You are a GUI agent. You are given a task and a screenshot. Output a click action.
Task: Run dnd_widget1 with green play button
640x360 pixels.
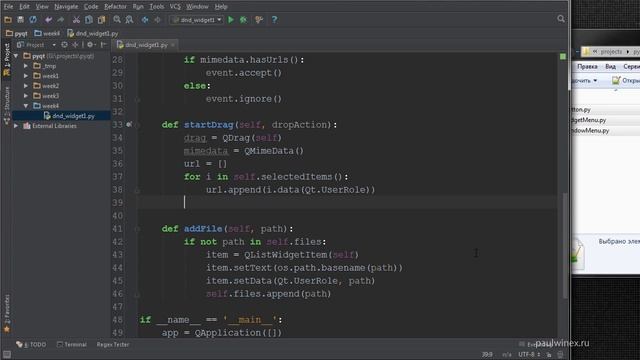[x=231, y=20]
